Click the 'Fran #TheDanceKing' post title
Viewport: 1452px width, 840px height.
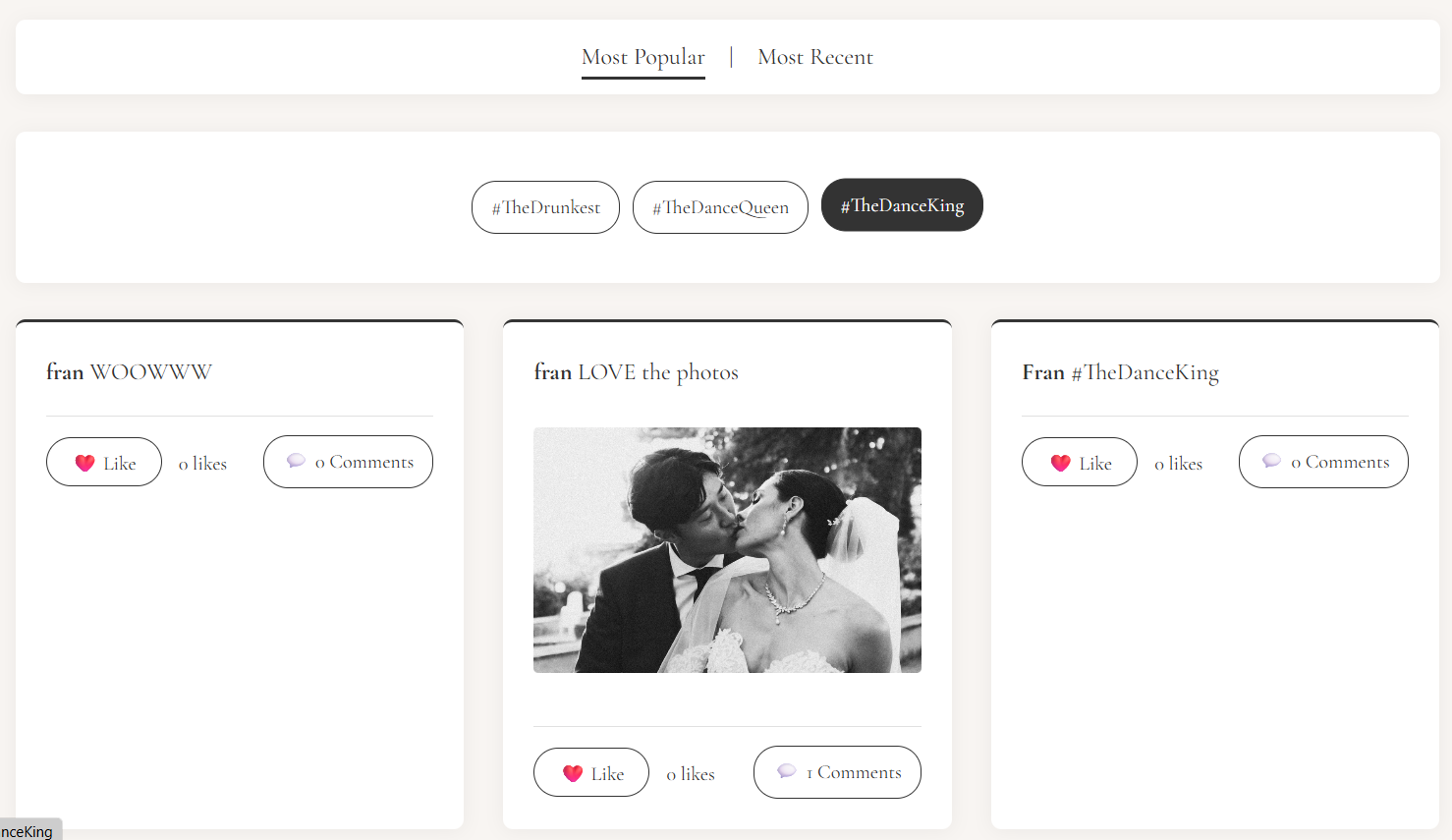click(1120, 372)
